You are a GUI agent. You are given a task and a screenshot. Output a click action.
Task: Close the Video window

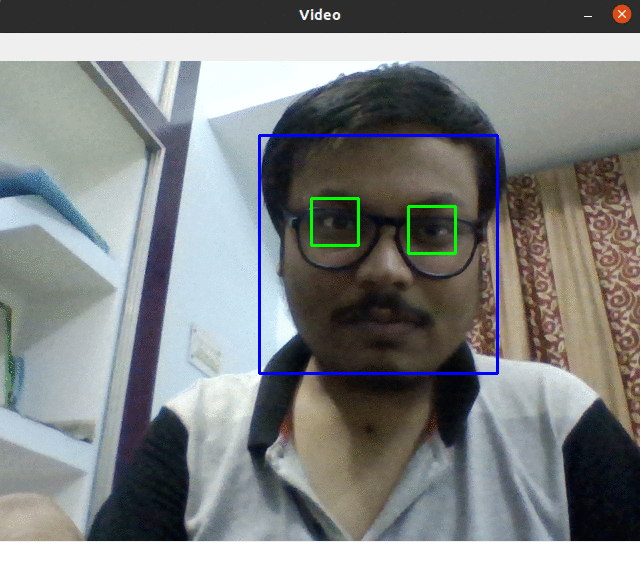coord(621,14)
